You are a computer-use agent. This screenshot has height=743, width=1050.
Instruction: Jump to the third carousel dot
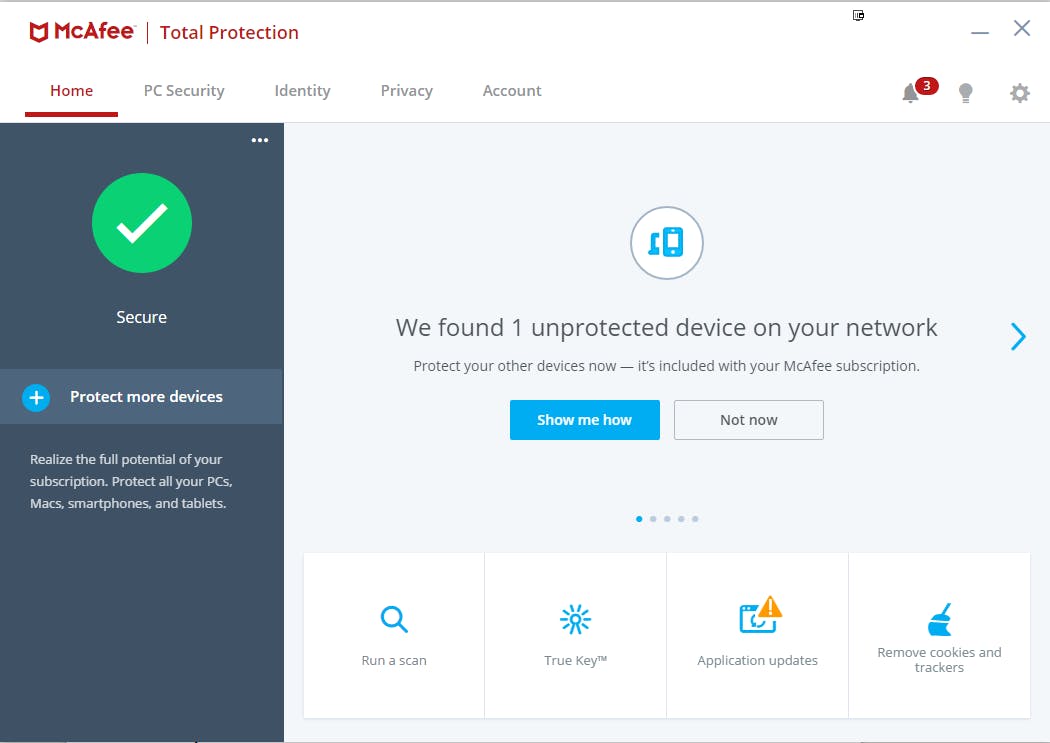667,519
